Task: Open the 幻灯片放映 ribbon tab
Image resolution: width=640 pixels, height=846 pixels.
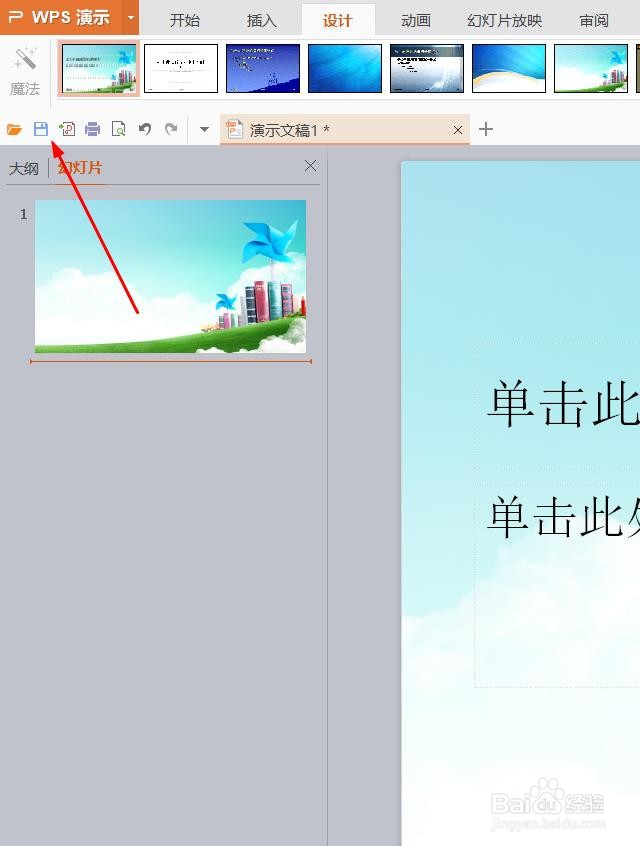Action: pyautogui.click(x=505, y=21)
